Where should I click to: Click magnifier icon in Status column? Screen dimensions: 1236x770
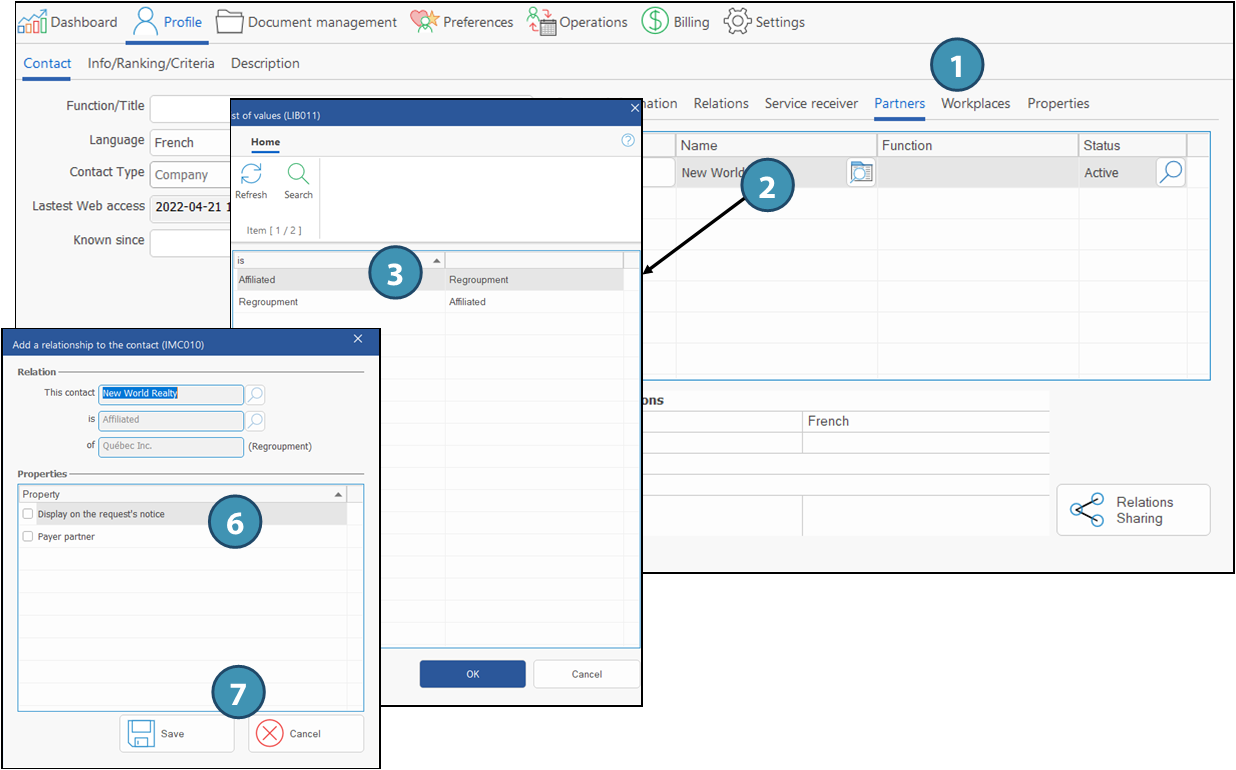point(1170,173)
